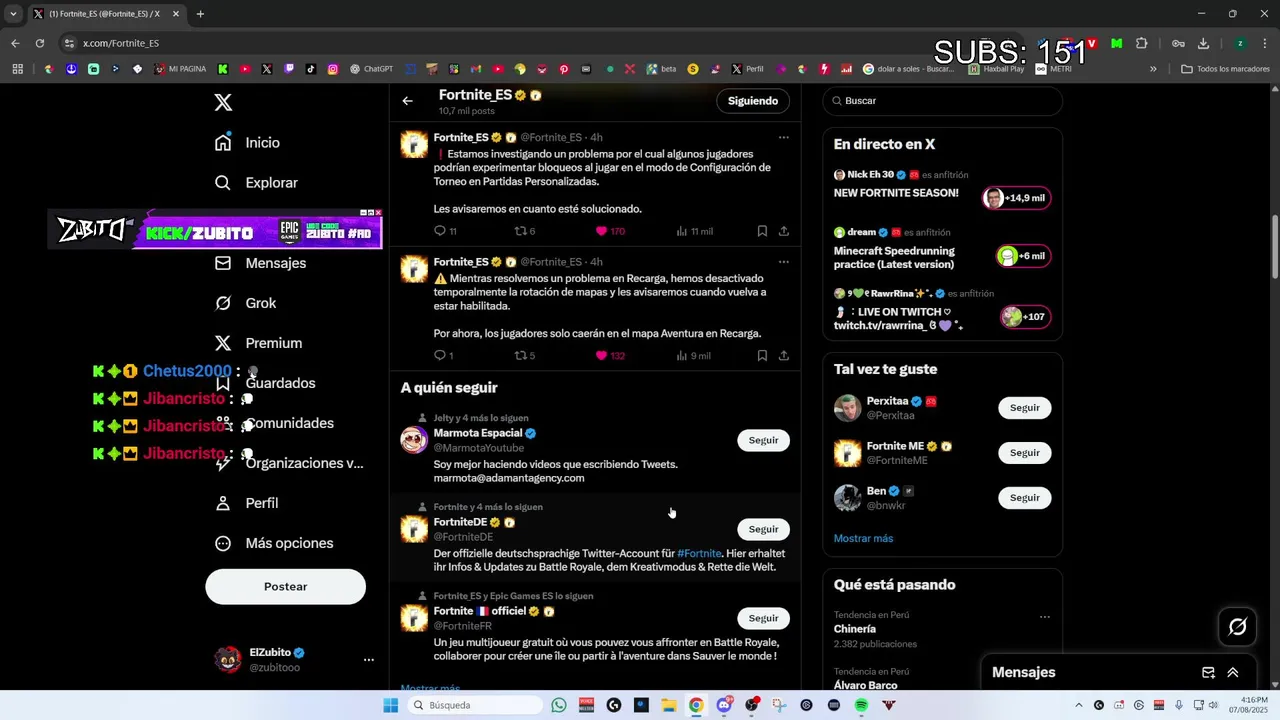Follow Perxitaa suggestion

coord(1024,408)
